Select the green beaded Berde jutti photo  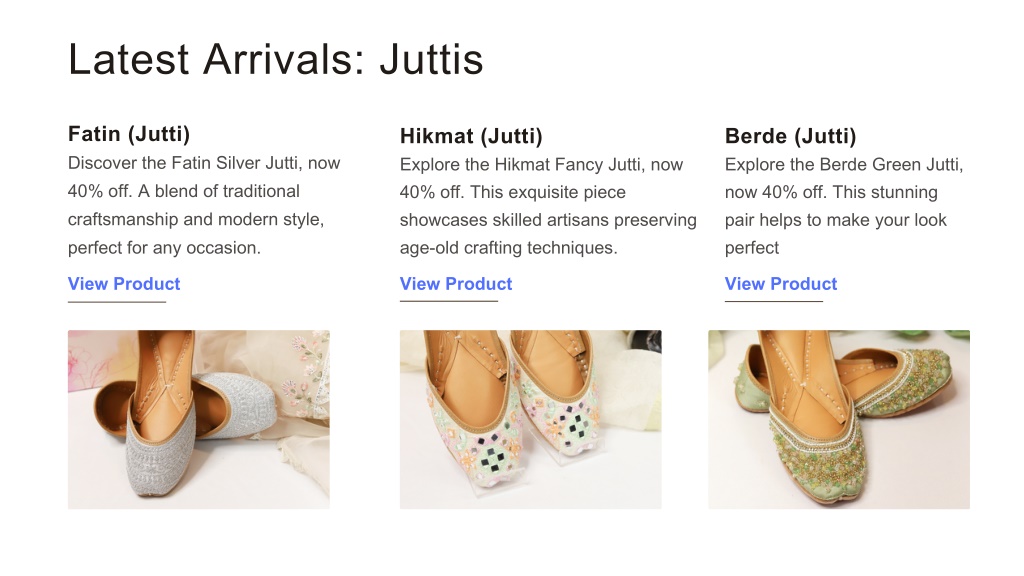coord(839,419)
